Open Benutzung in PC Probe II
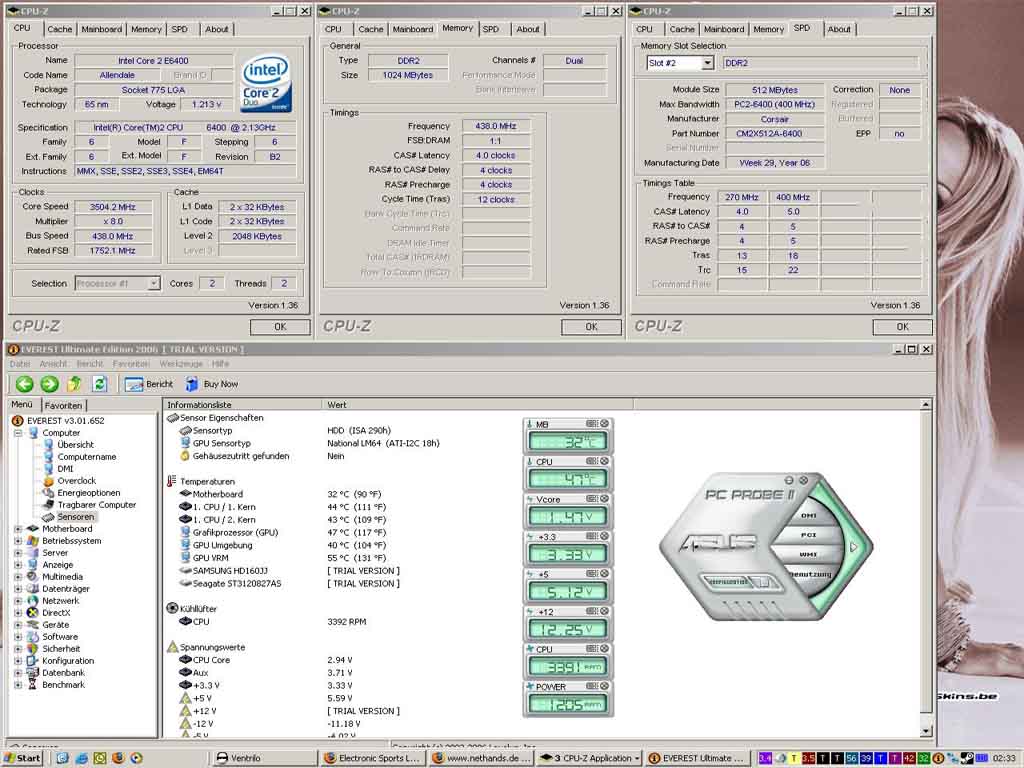 [x=810, y=575]
